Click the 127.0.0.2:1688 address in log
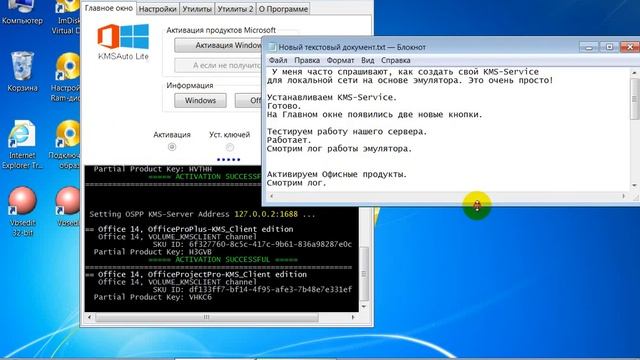Screen dimensions: 640x360 (266, 214)
